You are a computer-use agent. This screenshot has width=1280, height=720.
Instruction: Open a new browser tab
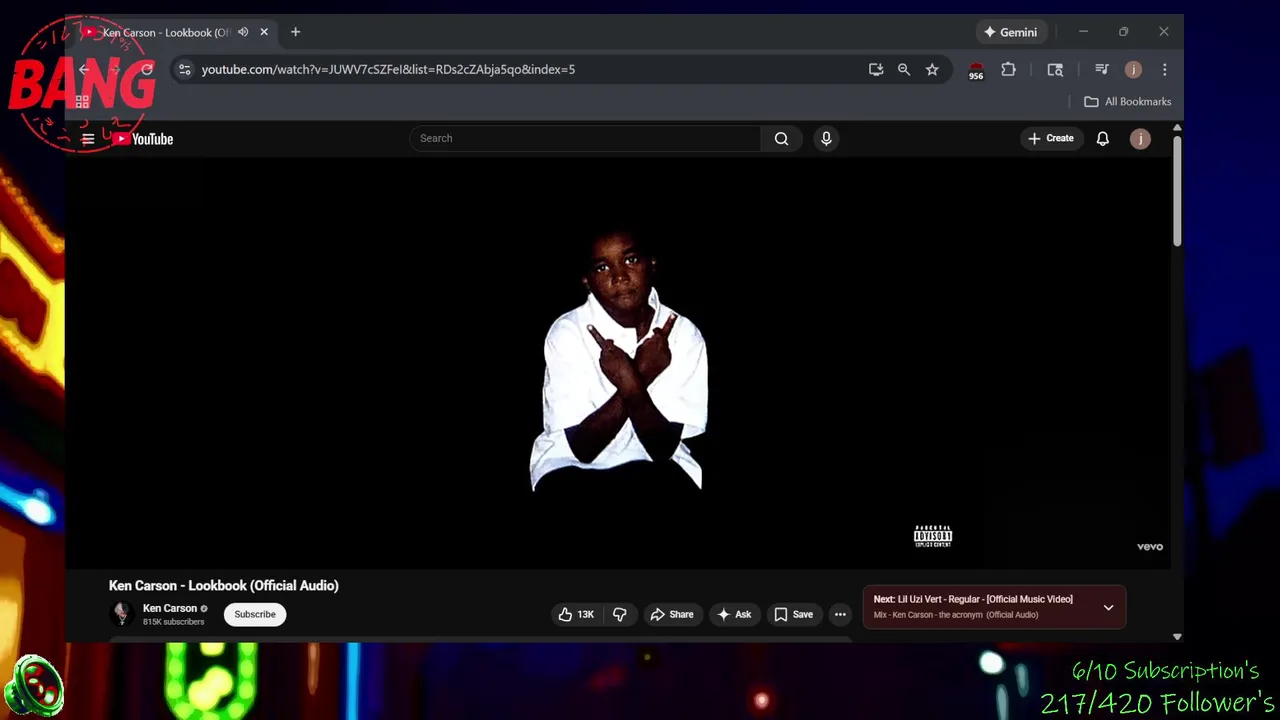[x=295, y=32]
